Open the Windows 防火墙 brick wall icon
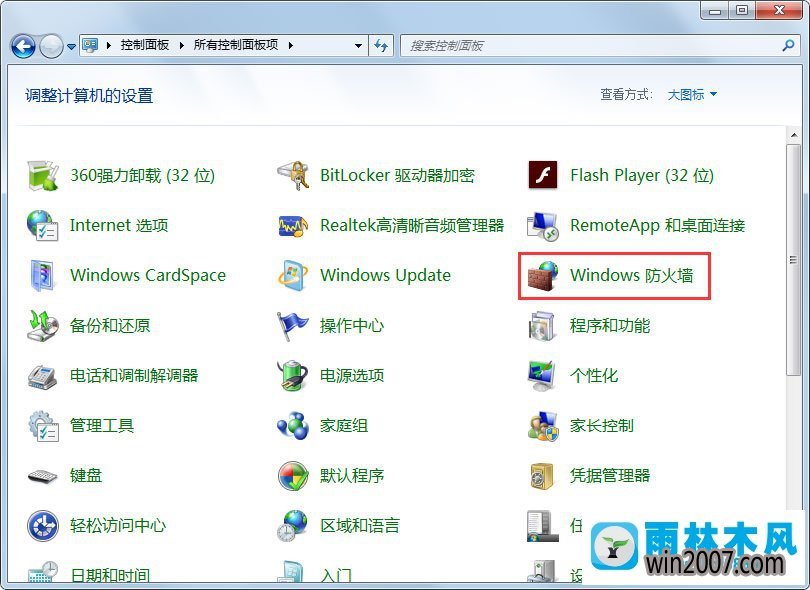 (x=543, y=275)
